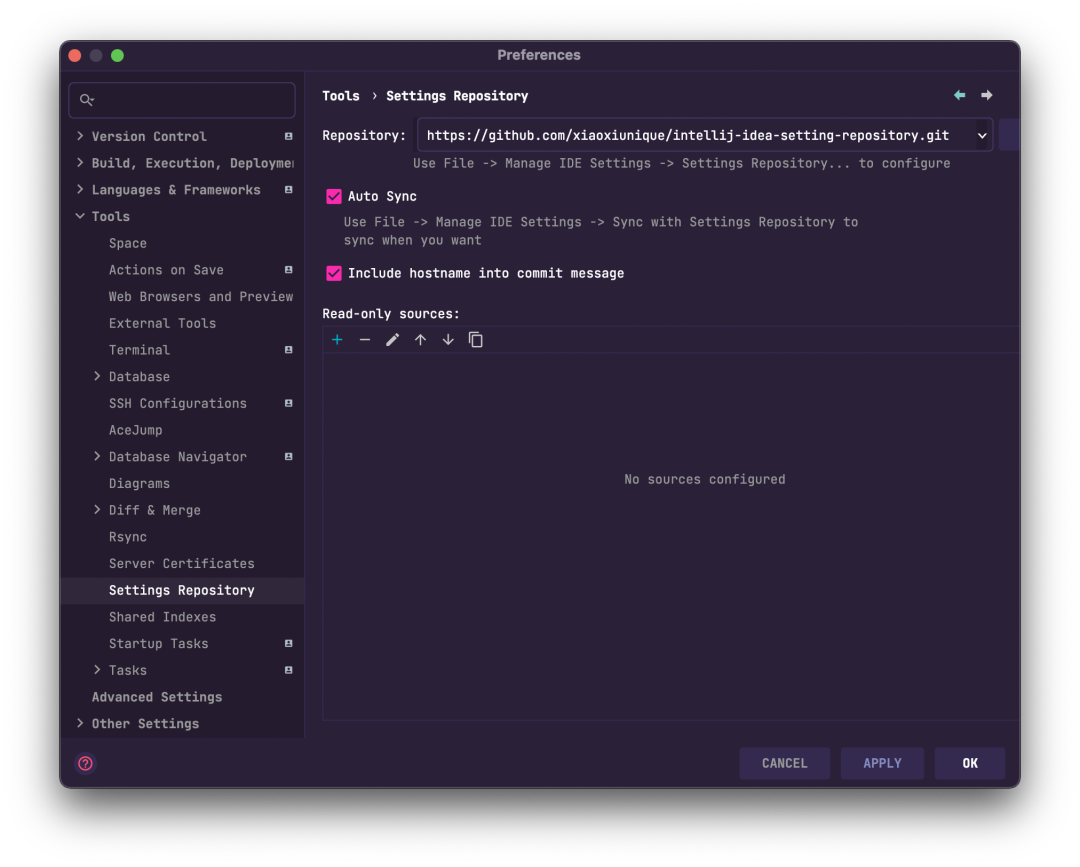The width and height of the screenshot is (1080, 867).
Task: Expand Other Settings
Action: [x=80, y=723]
